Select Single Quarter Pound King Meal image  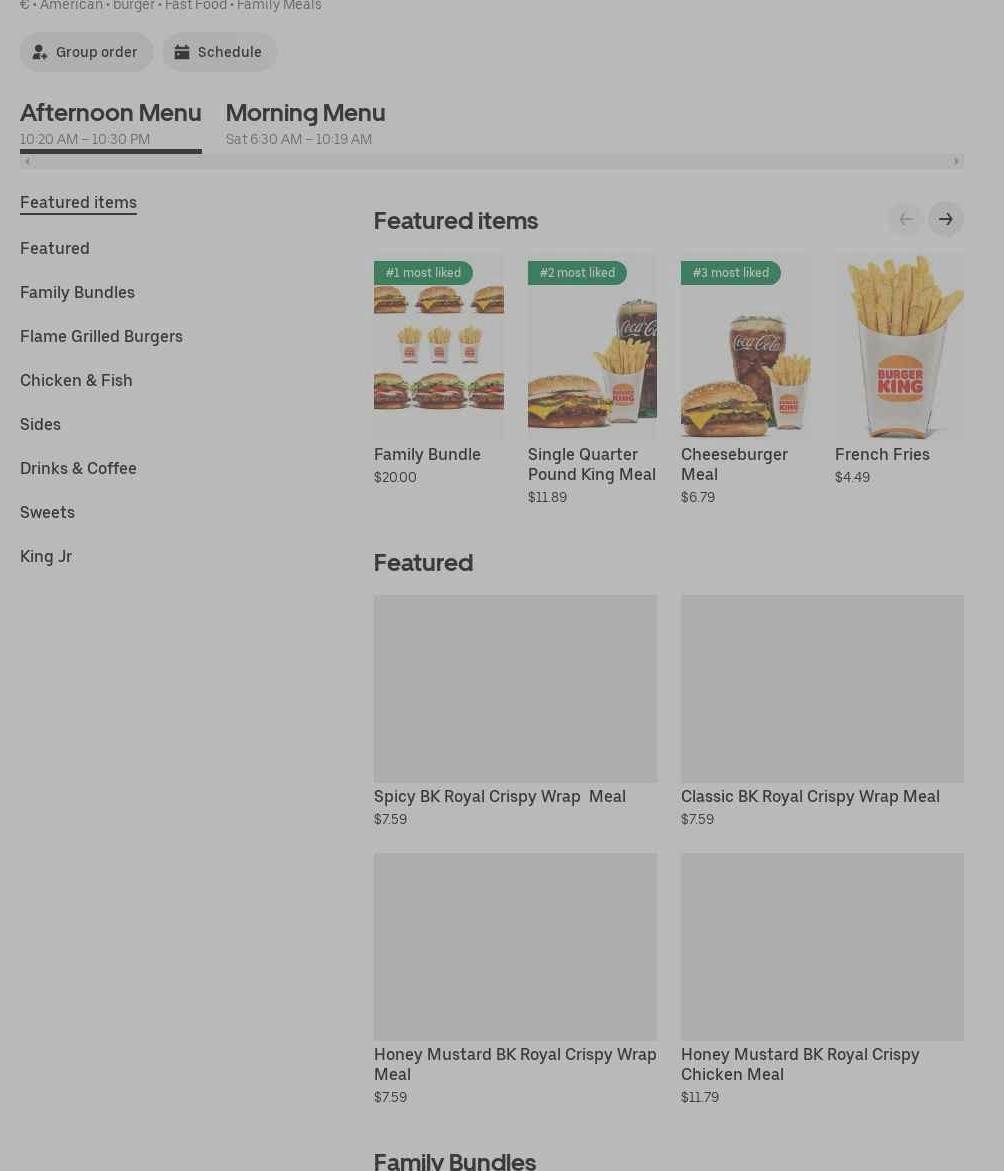click(x=592, y=345)
